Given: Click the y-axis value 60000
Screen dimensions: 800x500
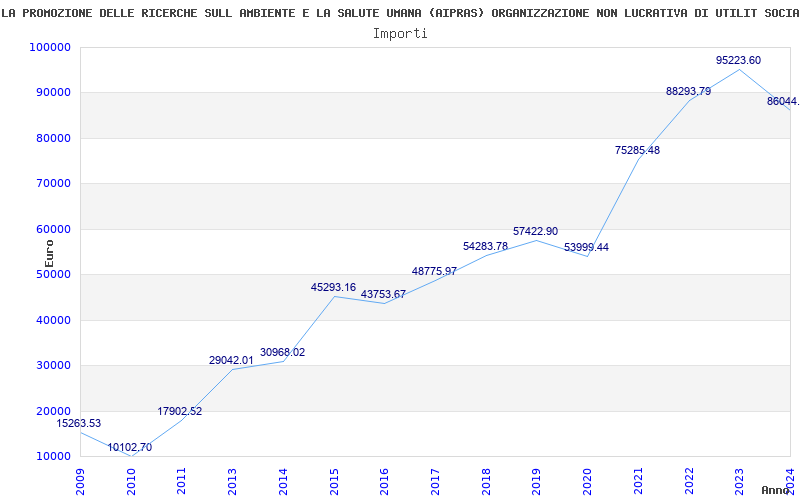Looking at the screenshot, I should (x=53, y=229).
